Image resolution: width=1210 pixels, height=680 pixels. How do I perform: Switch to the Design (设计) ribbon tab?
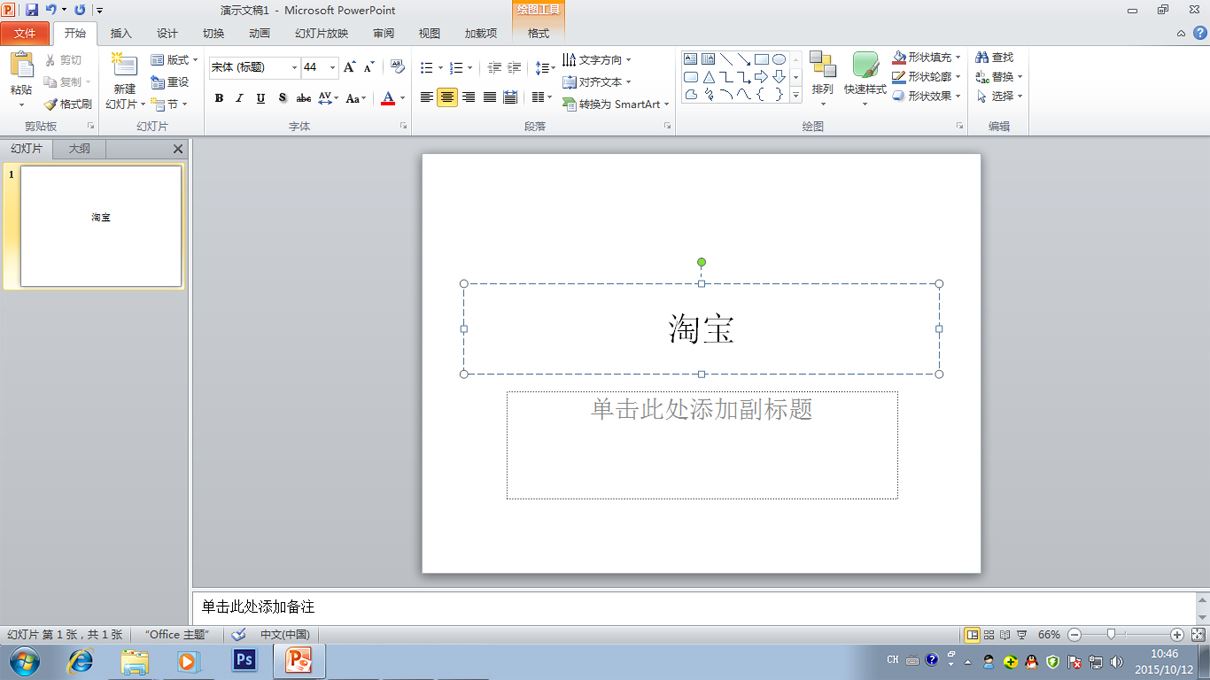tap(167, 33)
